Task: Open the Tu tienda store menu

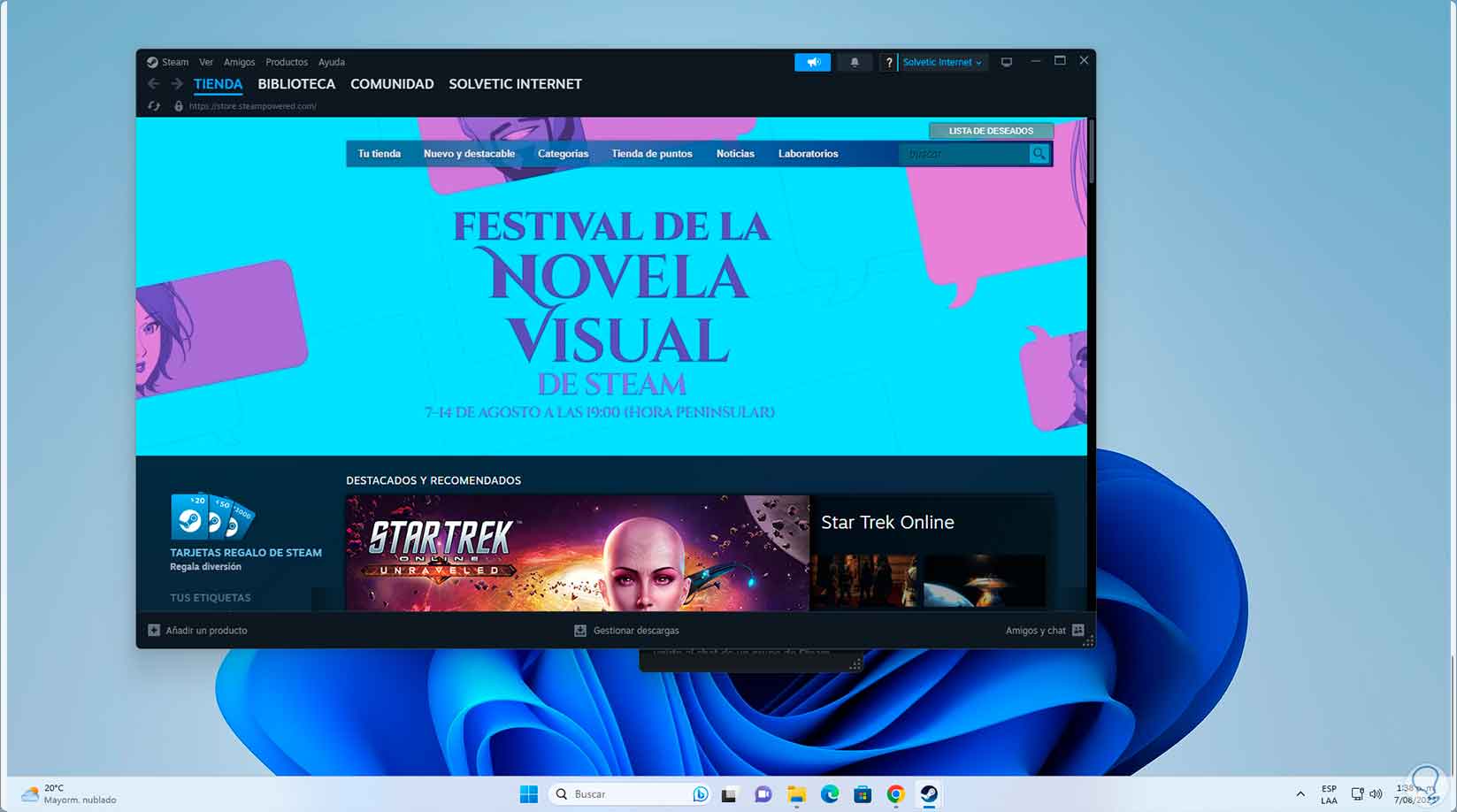Action: [x=380, y=154]
